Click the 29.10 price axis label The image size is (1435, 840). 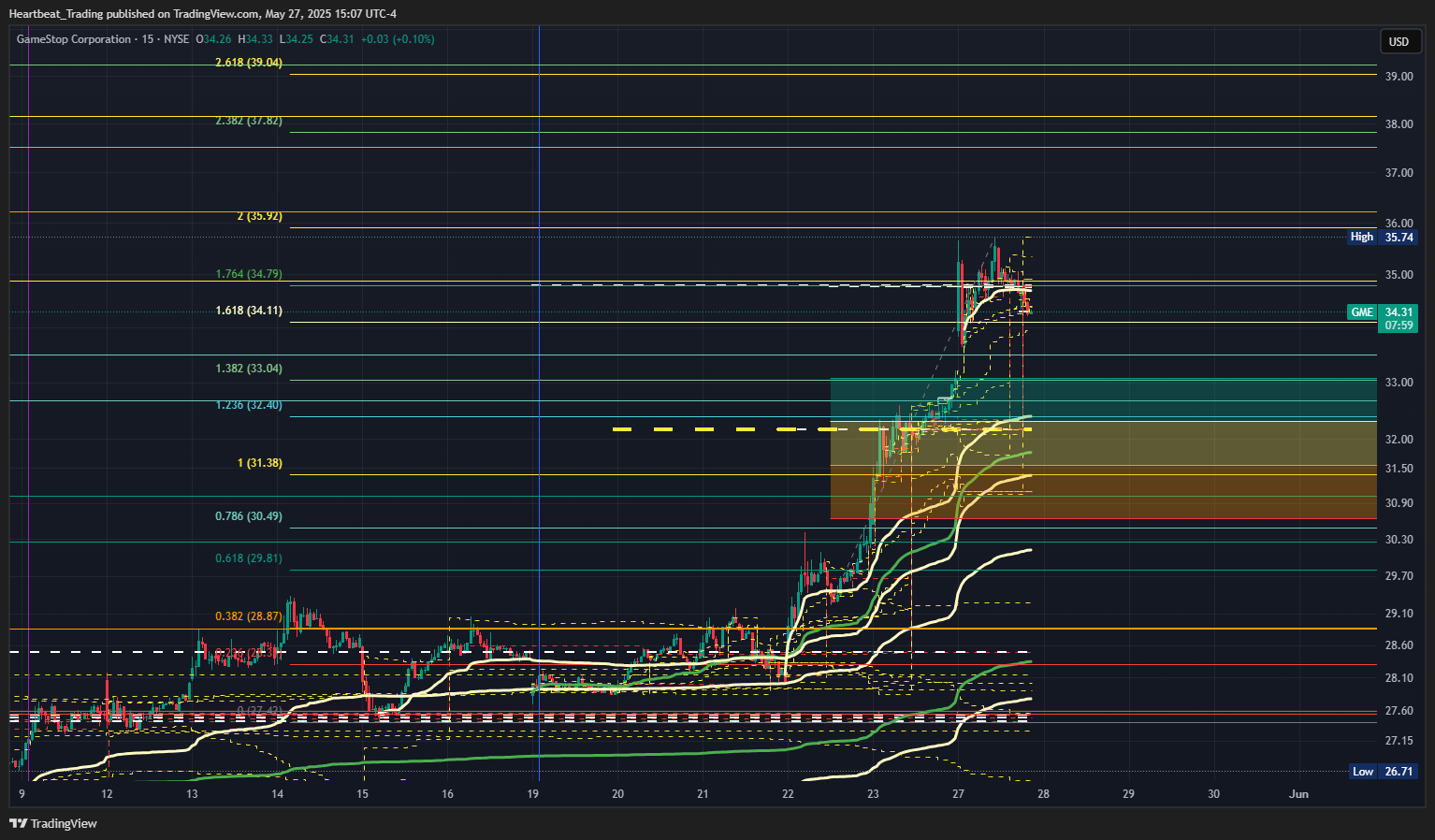[1399, 614]
